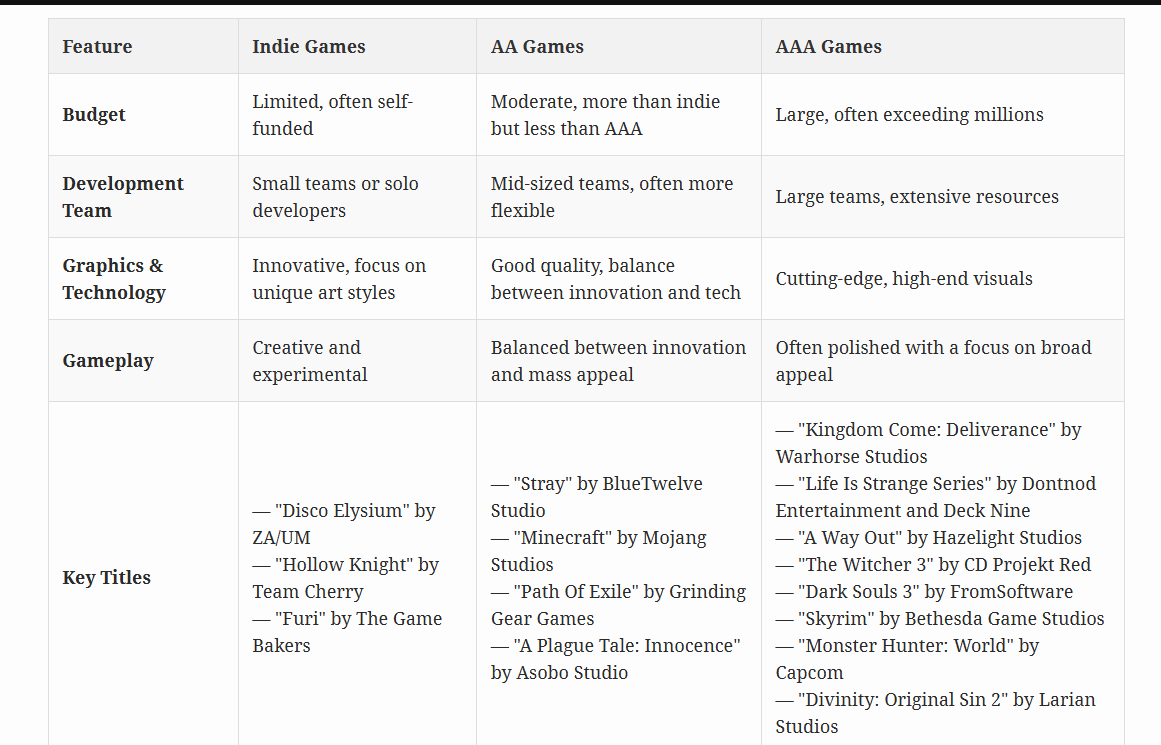Click the "Small teams or solo developers" cell
This screenshot has width=1161, height=745.
pyautogui.click(x=335, y=197)
